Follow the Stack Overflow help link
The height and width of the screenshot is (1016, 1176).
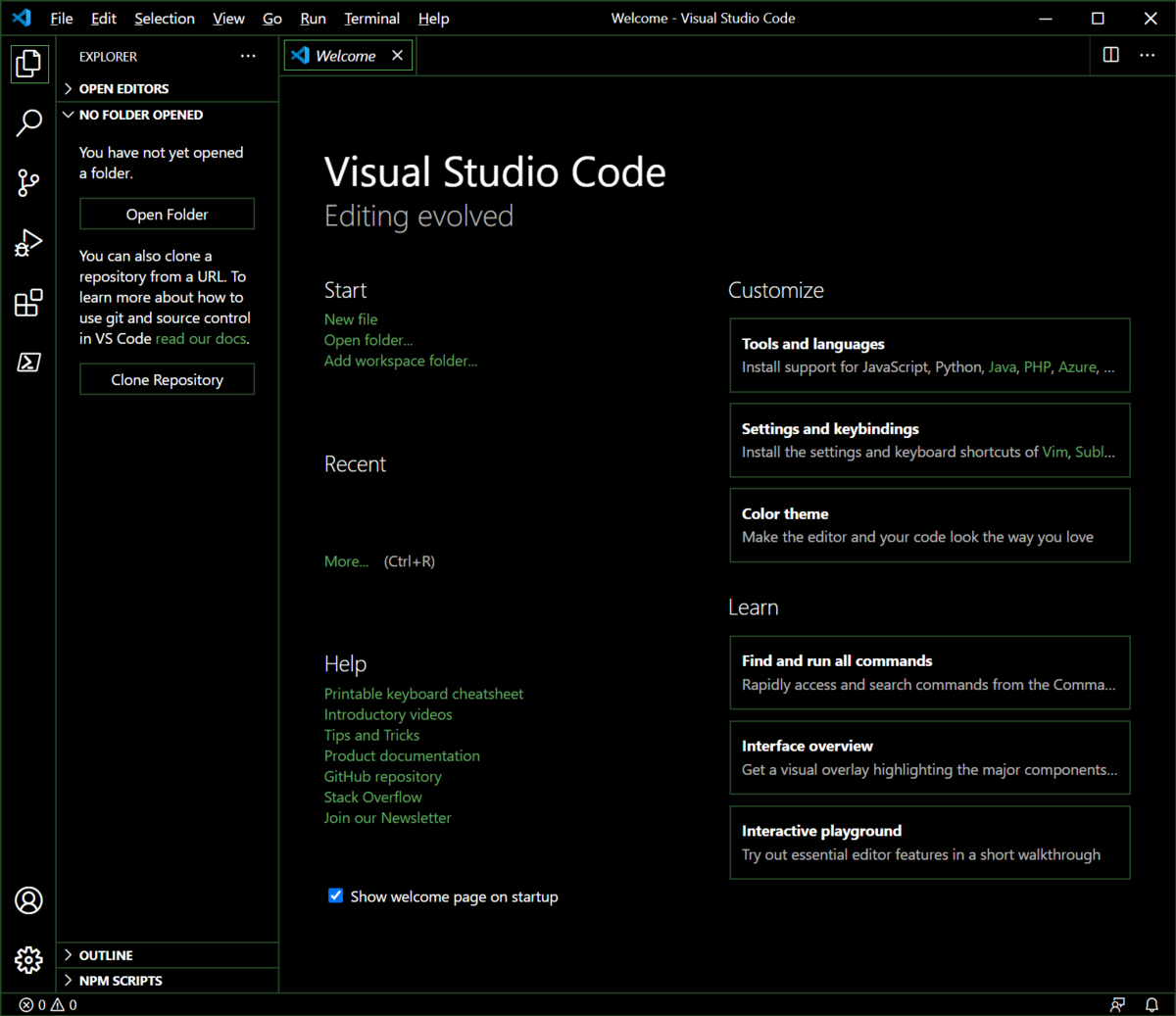click(x=372, y=797)
